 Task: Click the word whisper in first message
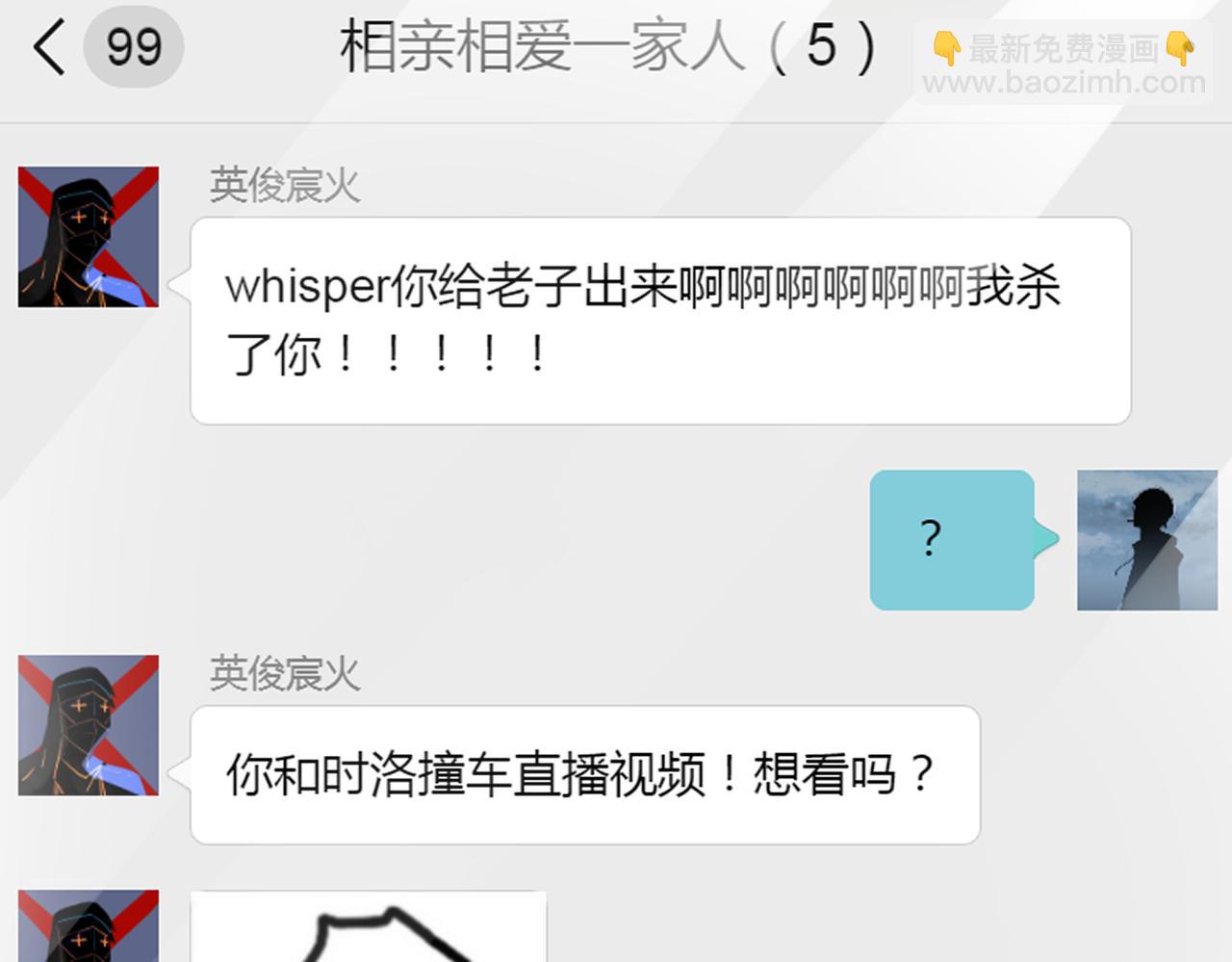point(307,286)
